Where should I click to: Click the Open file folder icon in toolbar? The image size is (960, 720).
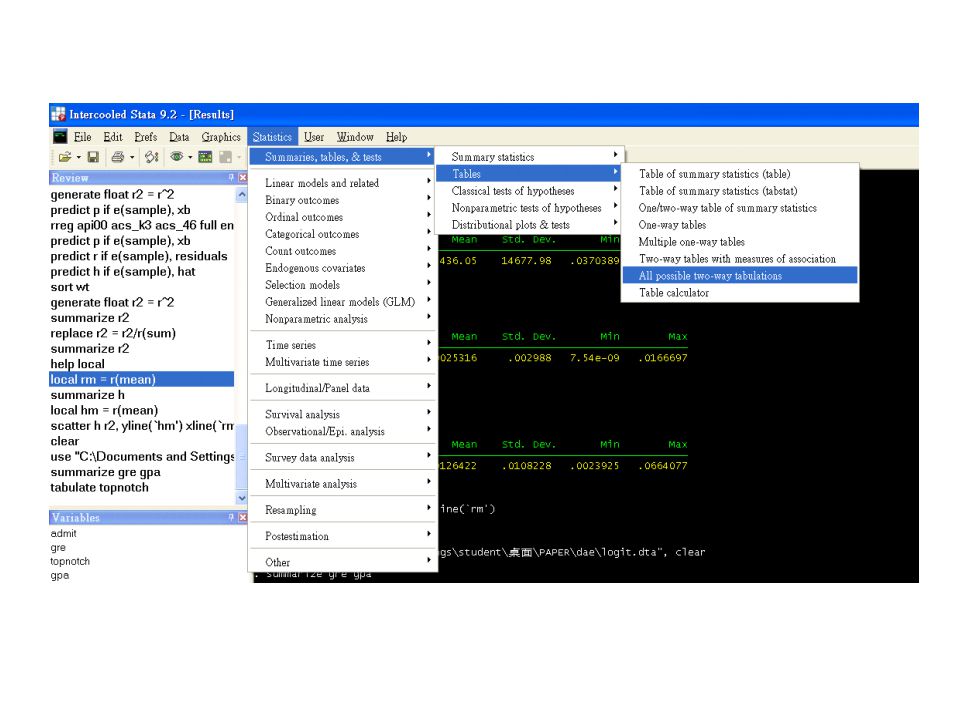click(64, 157)
